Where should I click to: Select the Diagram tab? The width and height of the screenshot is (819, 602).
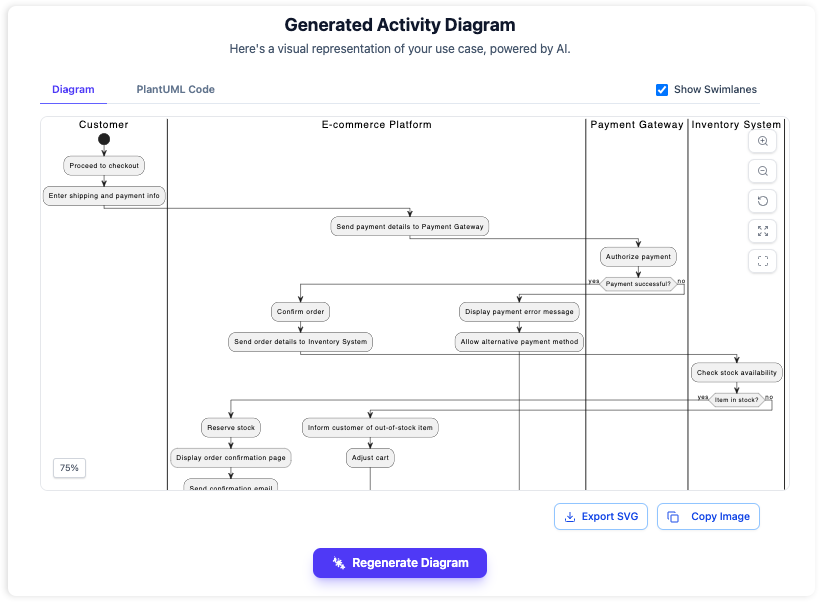73,89
